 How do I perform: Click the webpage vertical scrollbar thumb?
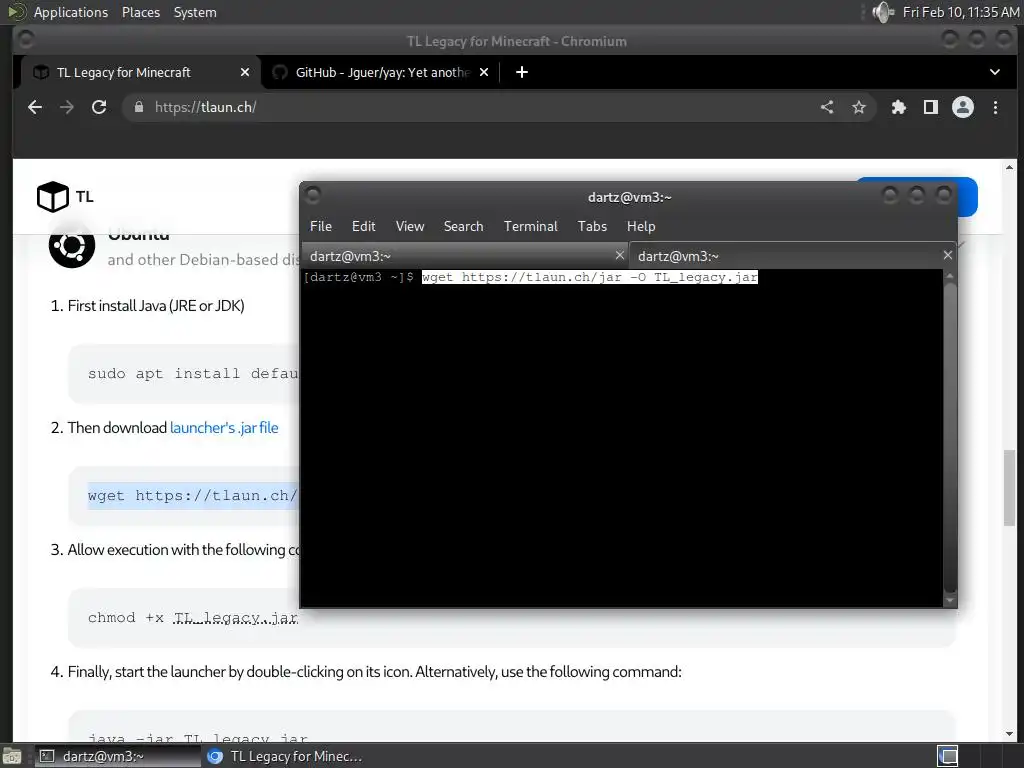coord(1010,488)
